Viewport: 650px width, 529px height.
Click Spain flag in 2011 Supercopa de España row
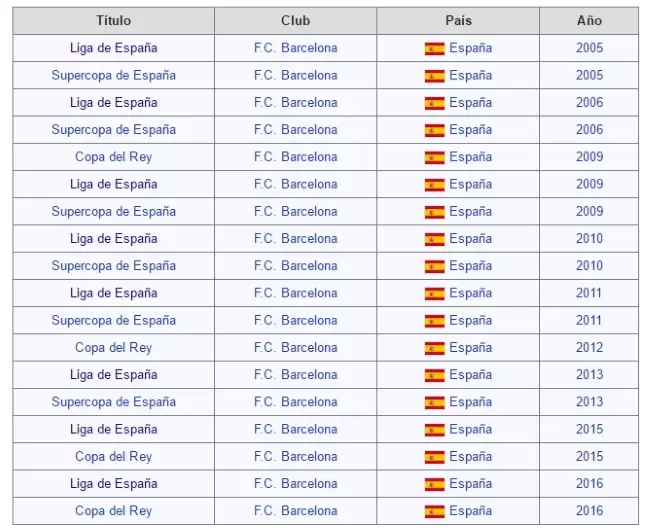[434, 321]
